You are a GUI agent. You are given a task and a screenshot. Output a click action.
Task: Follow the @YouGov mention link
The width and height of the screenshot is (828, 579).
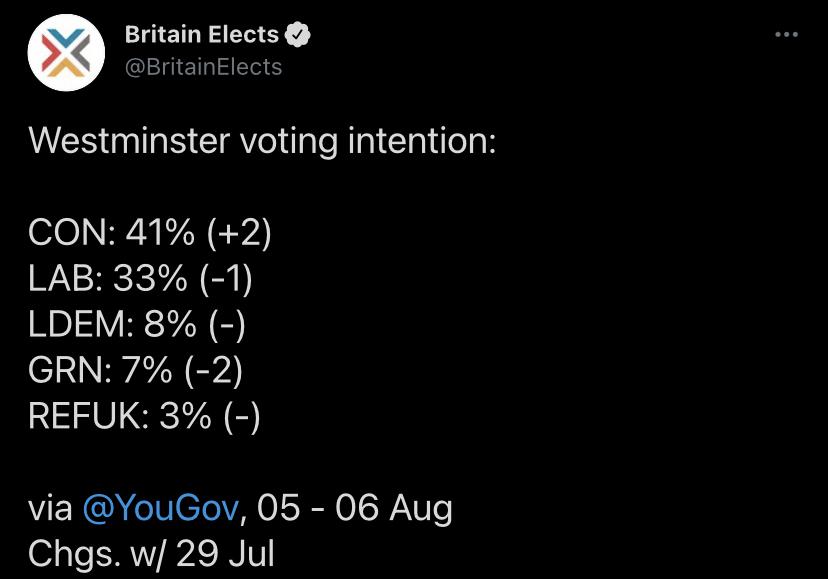click(x=161, y=508)
